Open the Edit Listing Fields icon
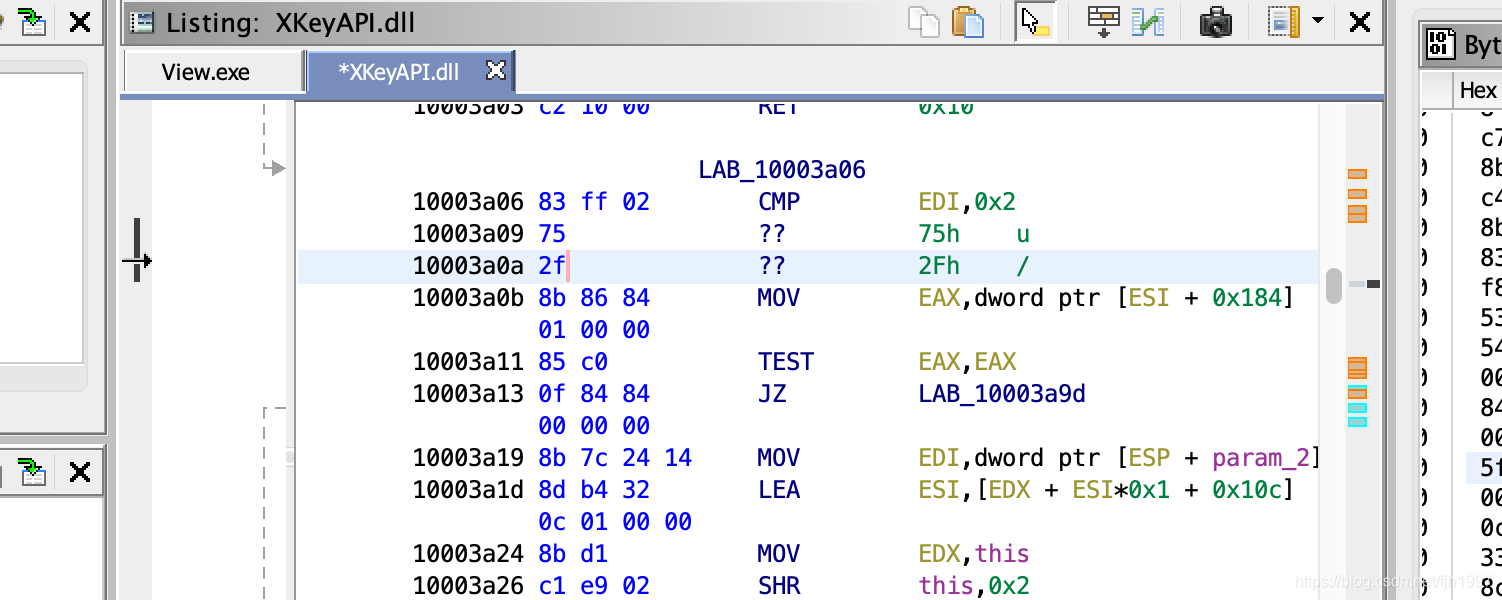 (1104, 22)
